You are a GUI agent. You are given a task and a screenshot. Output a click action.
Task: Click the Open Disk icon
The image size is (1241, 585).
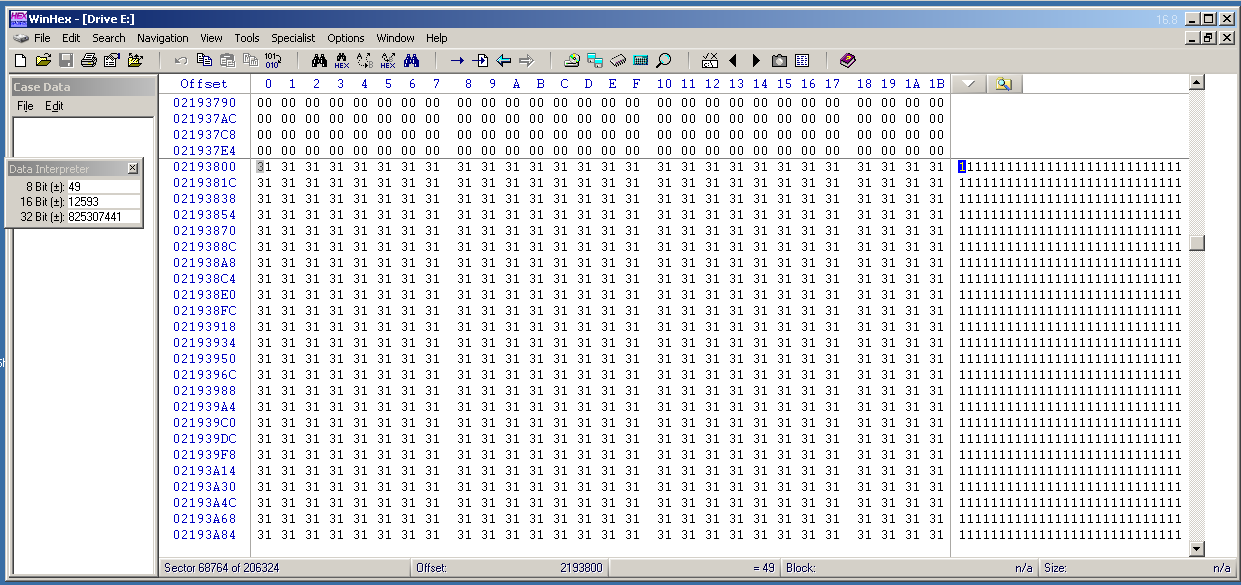click(572, 60)
